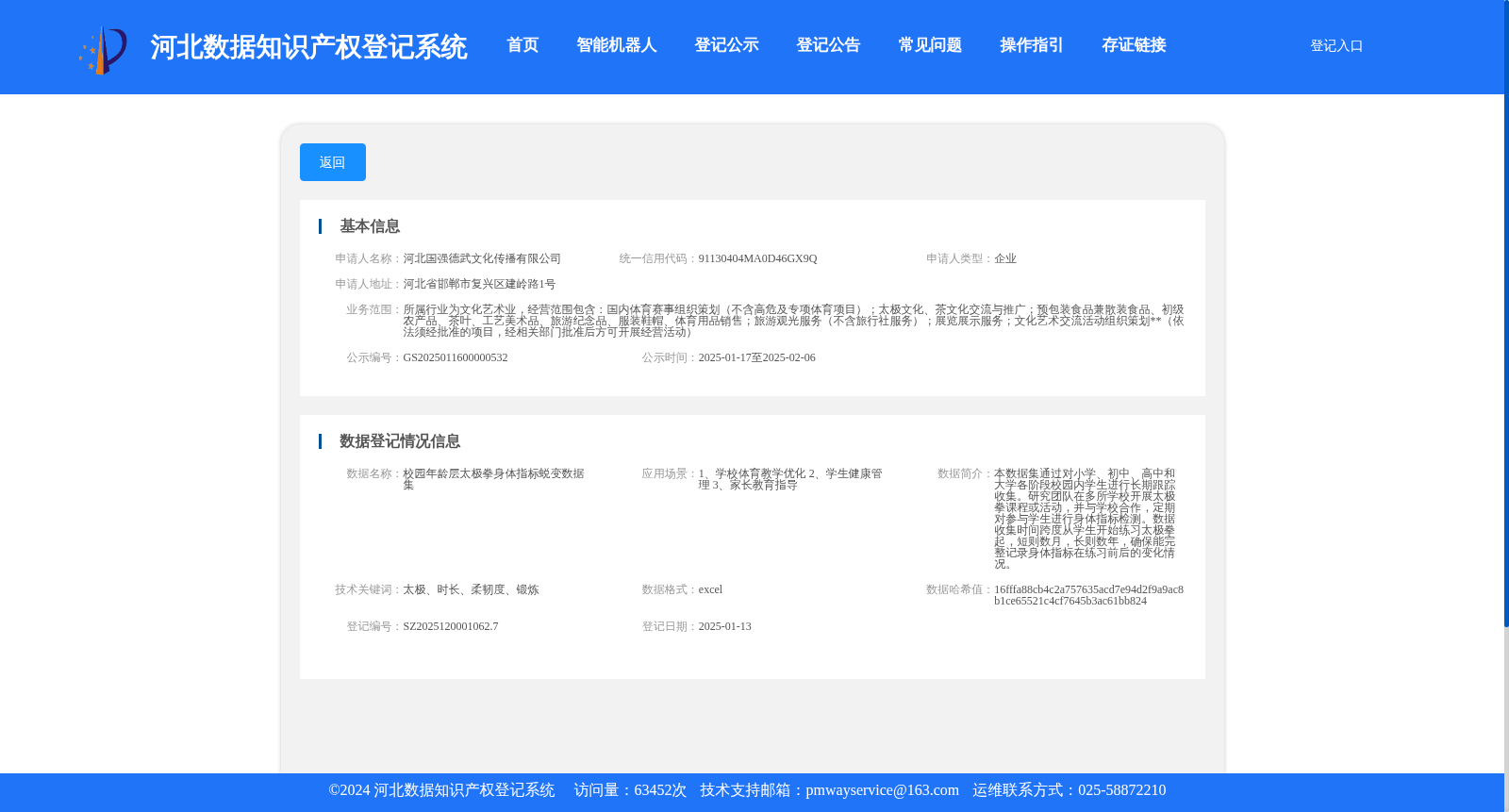1509x812 pixels.
Task: Select the 基本信息 section heading
Action: pyautogui.click(x=370, y=226)
